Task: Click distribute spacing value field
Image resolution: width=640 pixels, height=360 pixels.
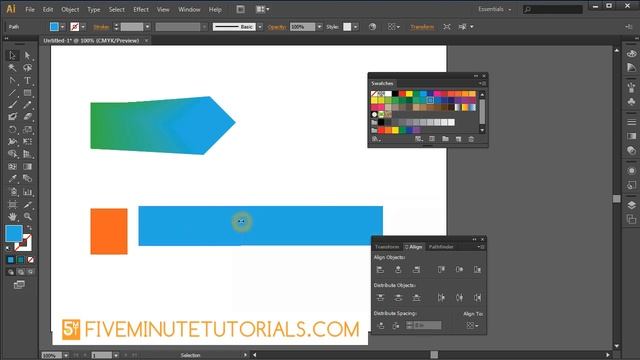Action: pyautogui.click(x=427, y=325)
